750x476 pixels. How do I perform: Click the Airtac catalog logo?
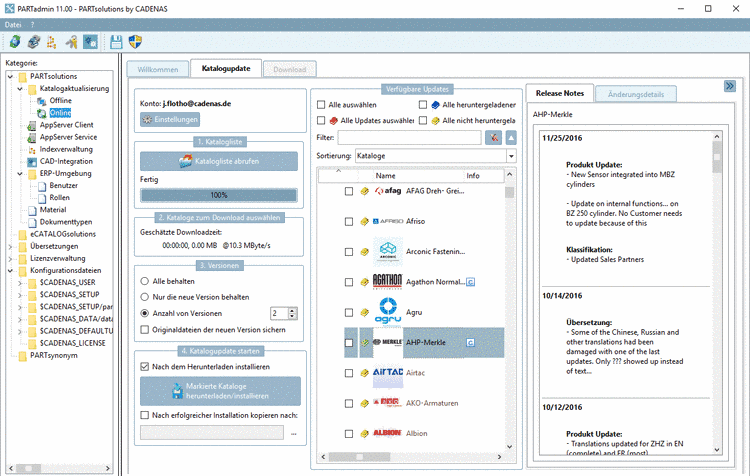[388, 373]
